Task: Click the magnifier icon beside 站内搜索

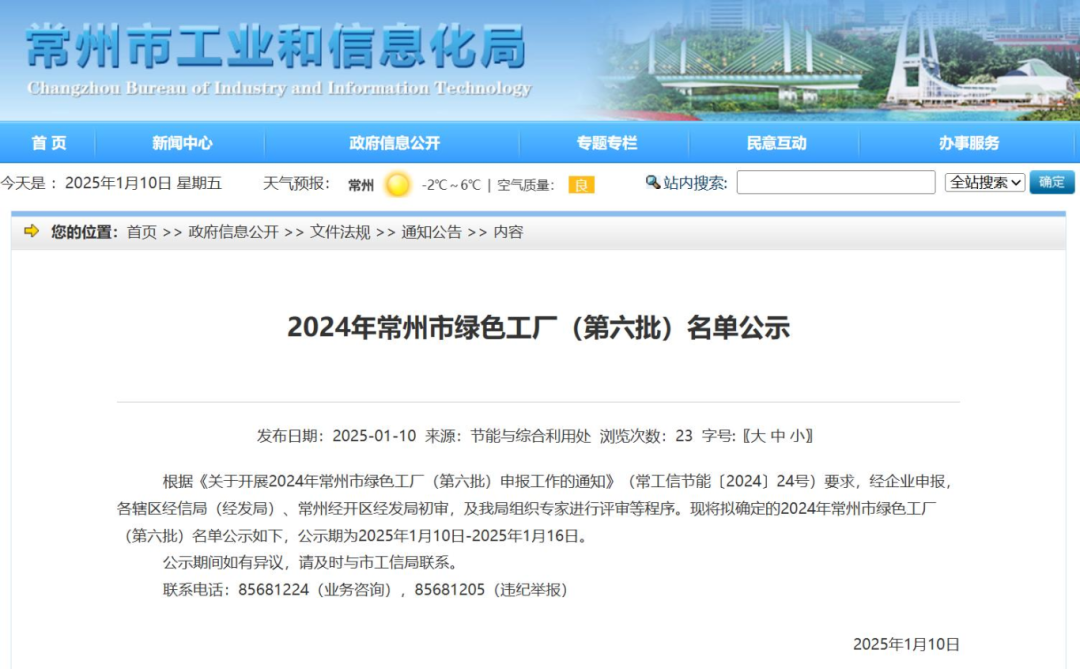Action: 652,182
